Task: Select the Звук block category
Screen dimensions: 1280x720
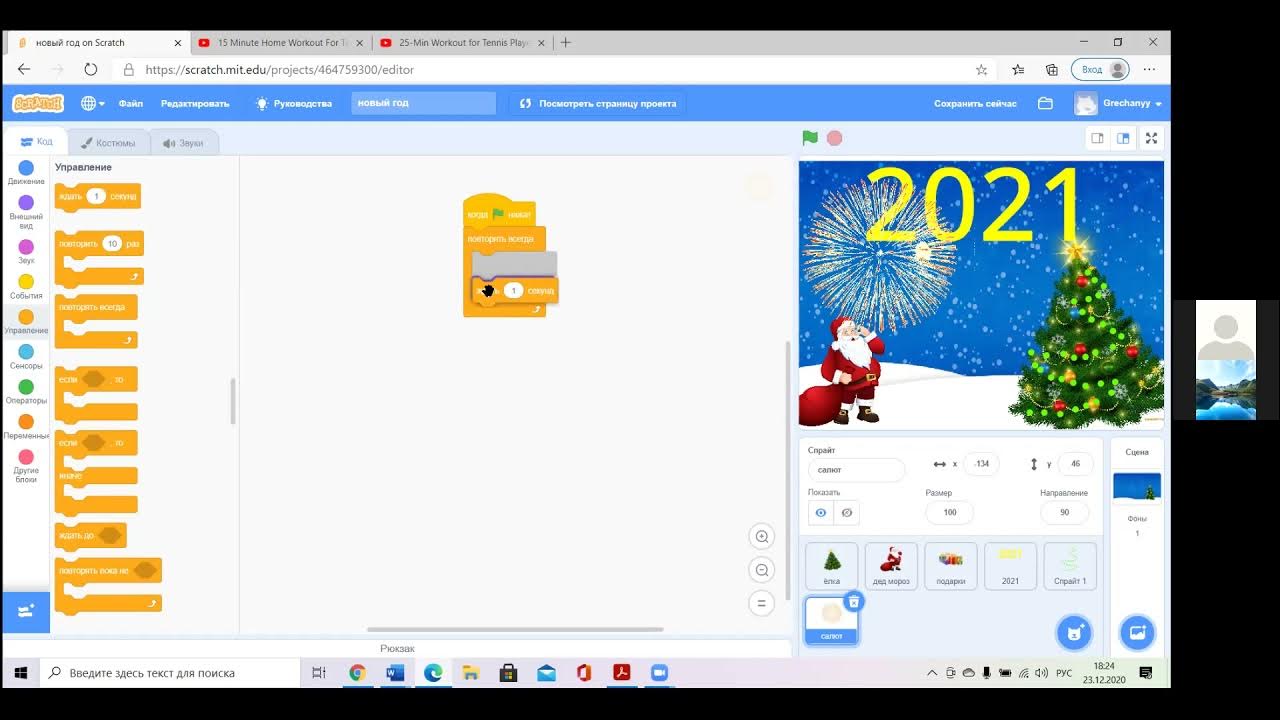Action: (x=26, y=251)
